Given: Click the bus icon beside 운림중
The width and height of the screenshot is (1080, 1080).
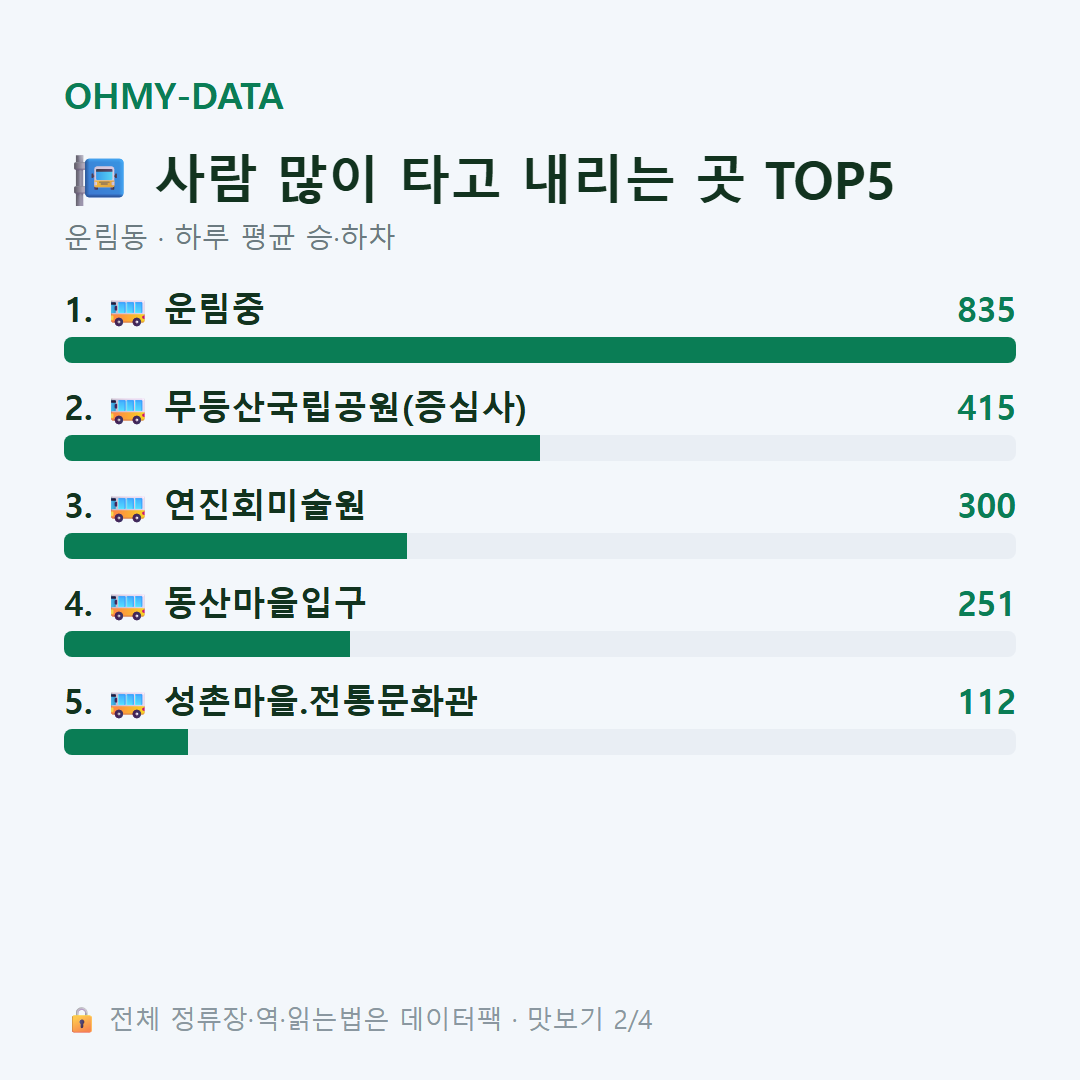Looking at the screenshot, I should point(128,312).
